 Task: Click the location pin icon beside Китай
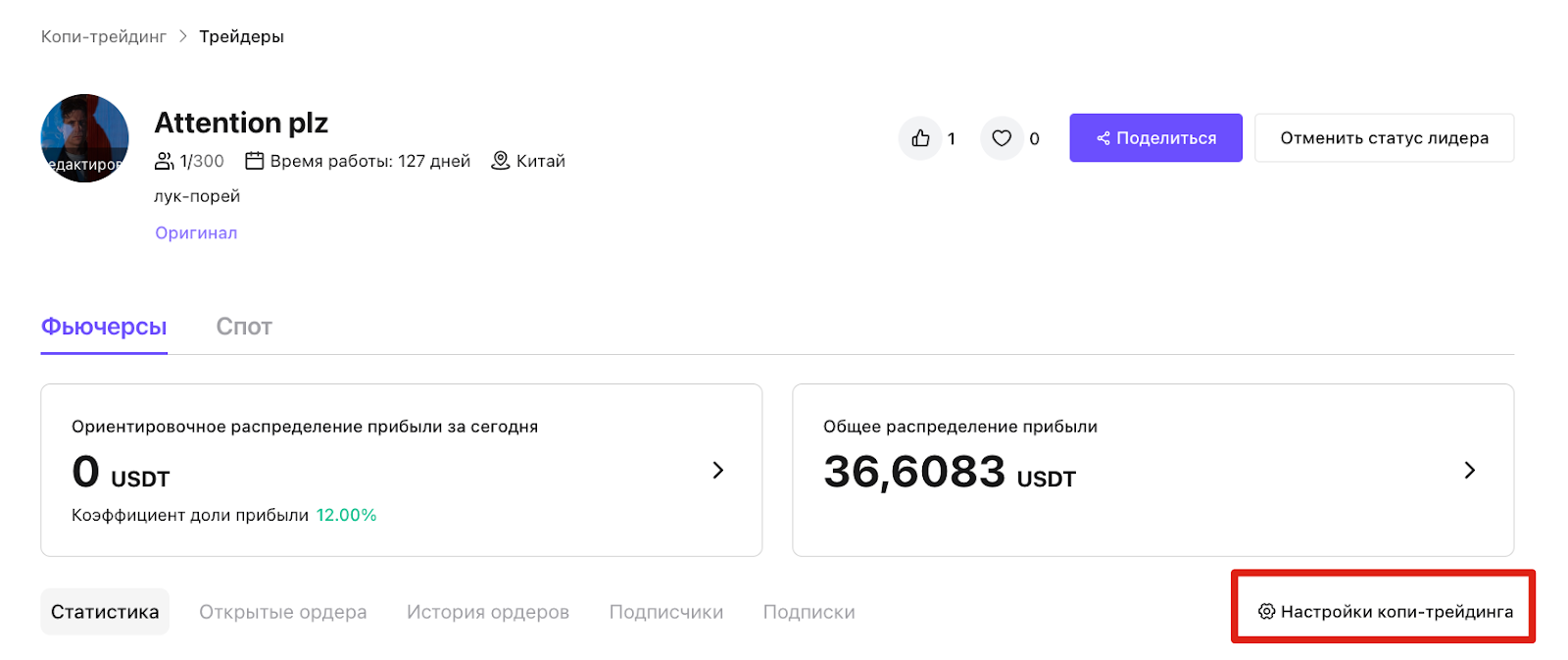coord(500,161)
